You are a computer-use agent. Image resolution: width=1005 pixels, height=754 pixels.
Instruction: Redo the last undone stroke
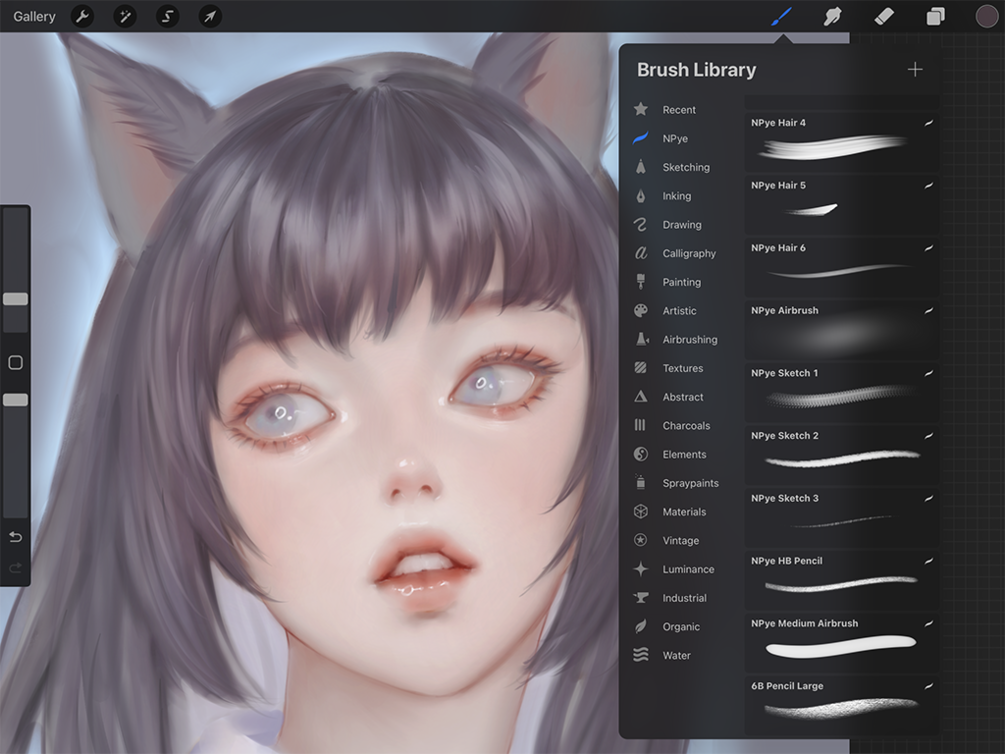[x=15, y=567]
